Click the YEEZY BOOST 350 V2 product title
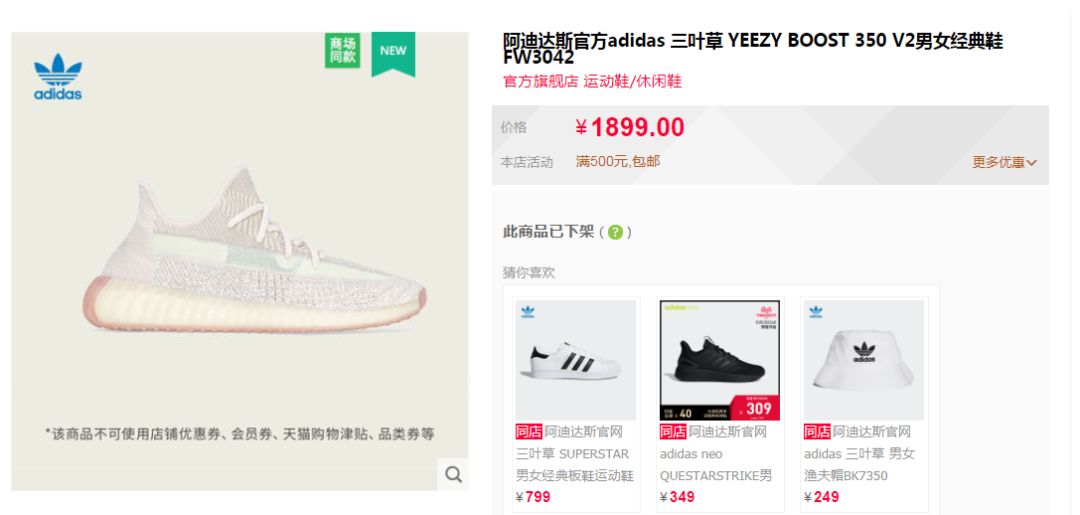 (x=754, y=48)
